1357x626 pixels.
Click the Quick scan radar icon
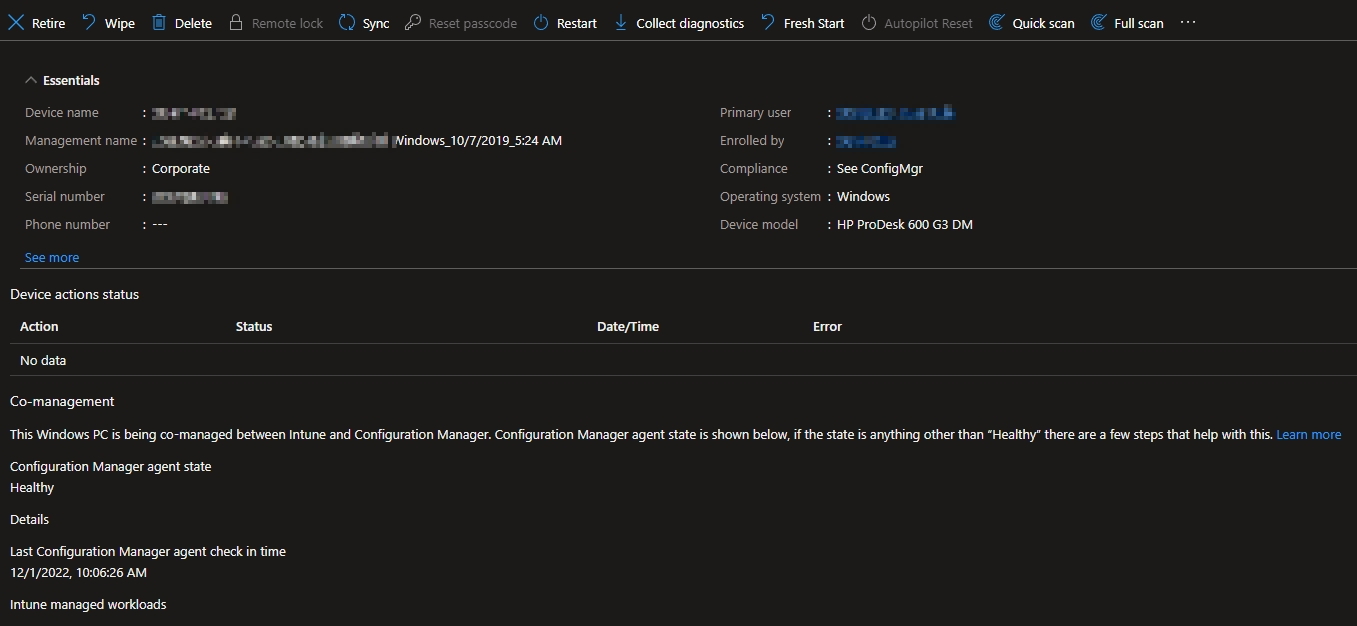point(997,22)
